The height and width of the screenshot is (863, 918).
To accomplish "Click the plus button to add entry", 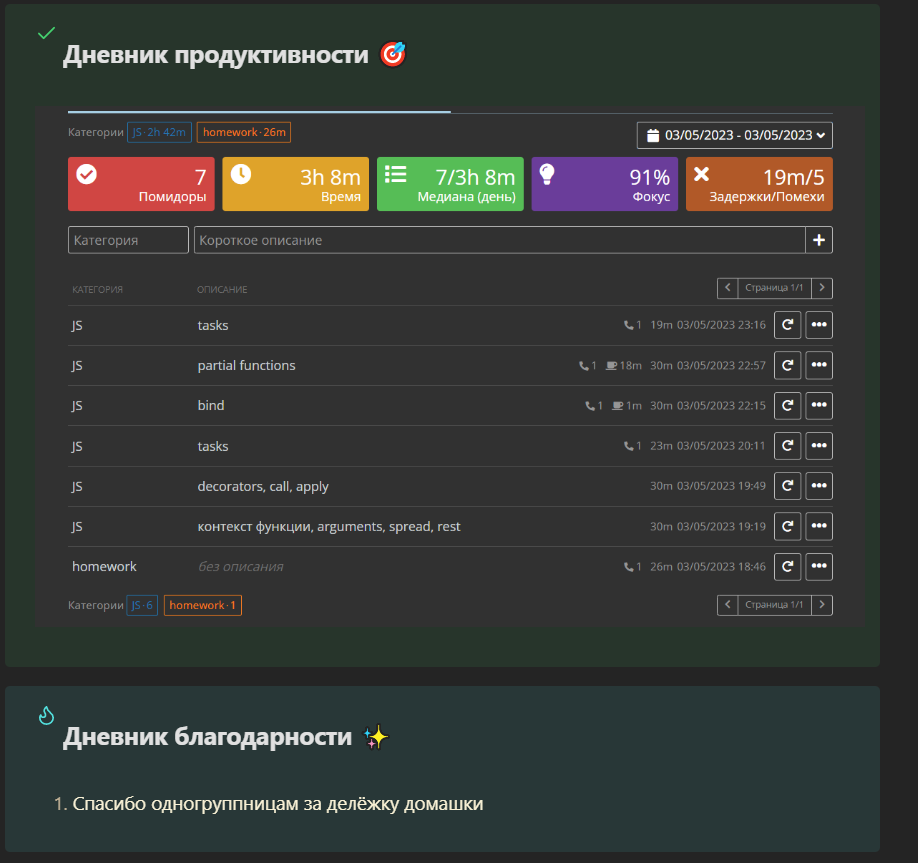I will (x=818, y=240).
